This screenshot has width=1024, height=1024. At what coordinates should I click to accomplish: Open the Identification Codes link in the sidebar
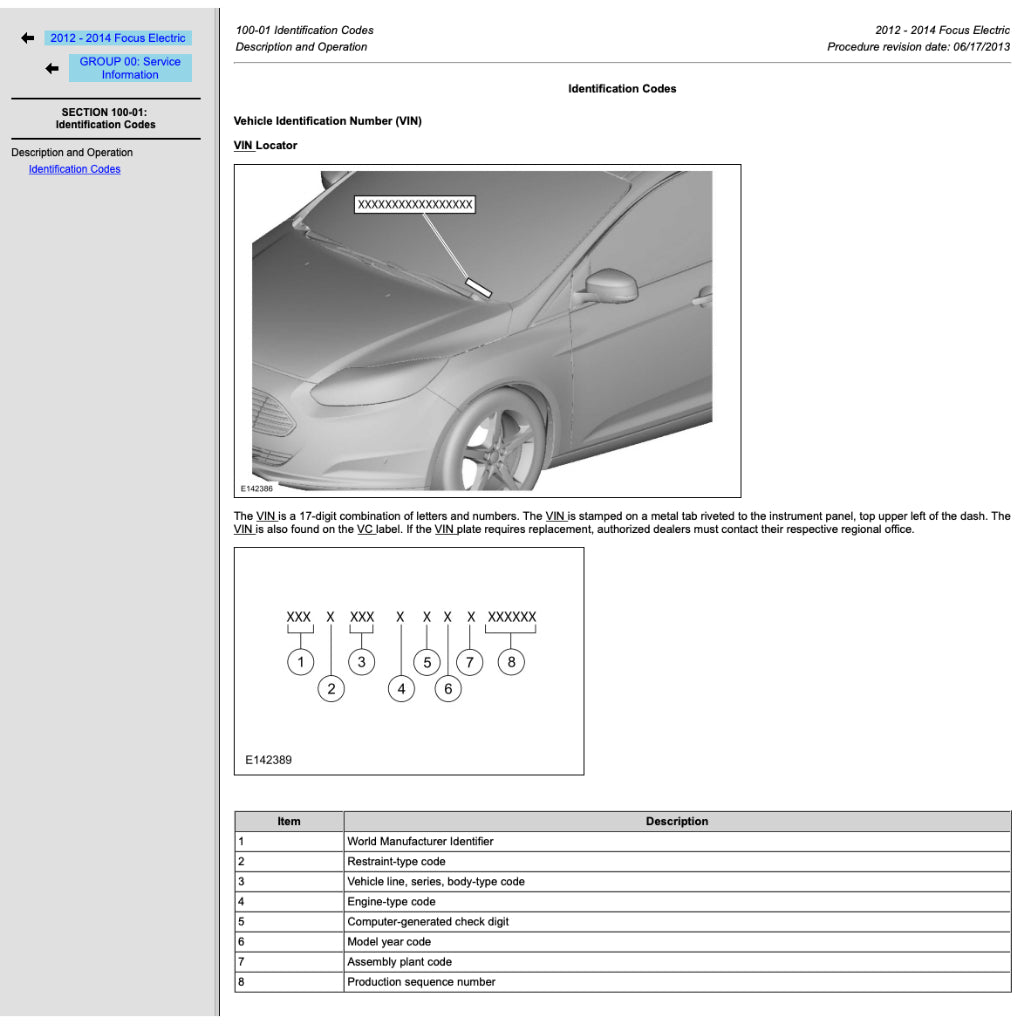click(x=74, y=169)
